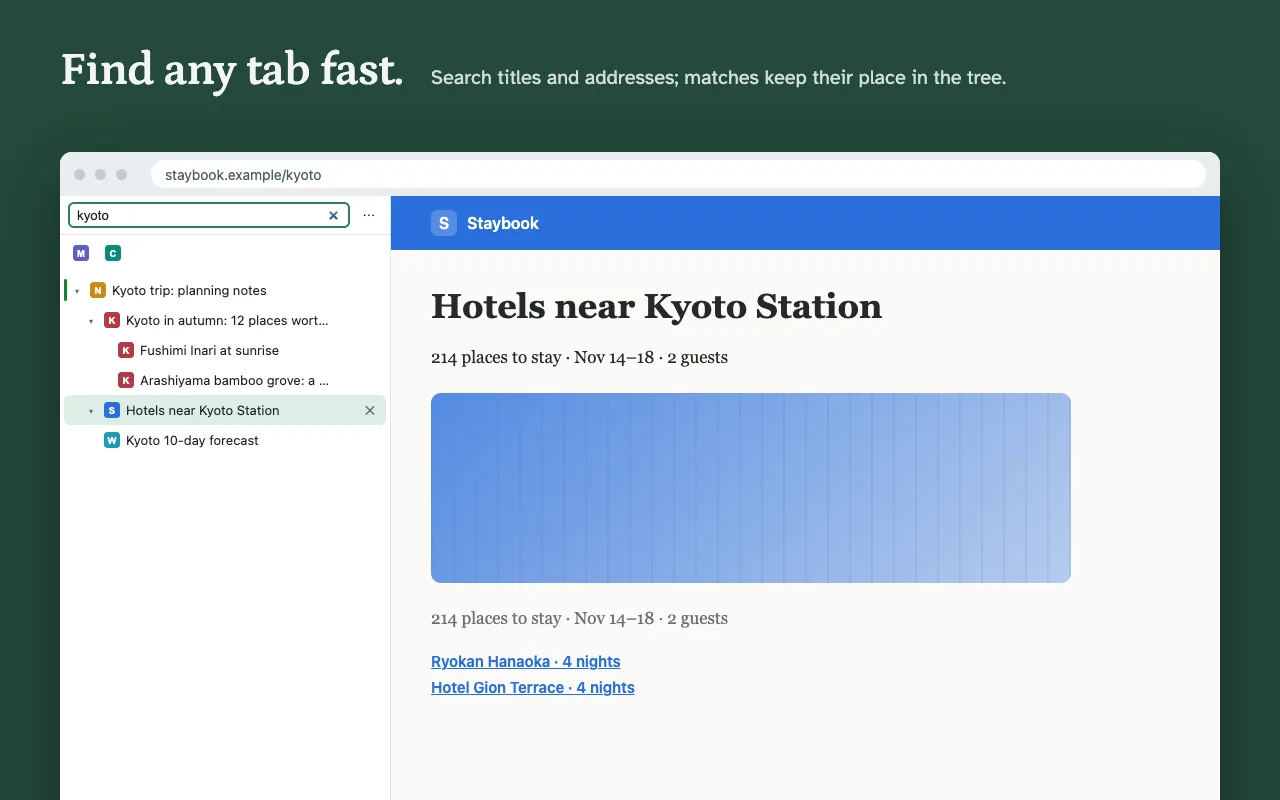This screenshot has height=800, width=1280.
Task: Click the Kyoto trip planning notes favicon
Action: pos(98,290)
